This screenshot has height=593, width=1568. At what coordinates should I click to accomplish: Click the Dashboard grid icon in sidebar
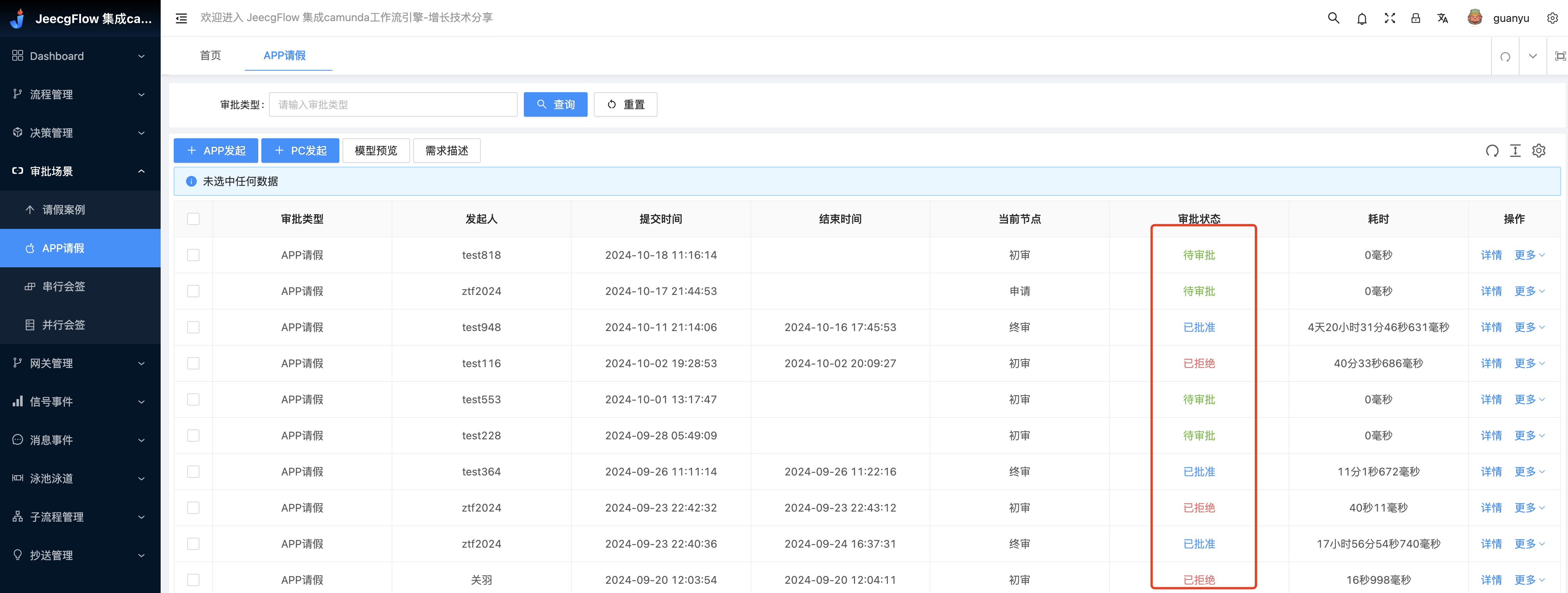point(18,55)
